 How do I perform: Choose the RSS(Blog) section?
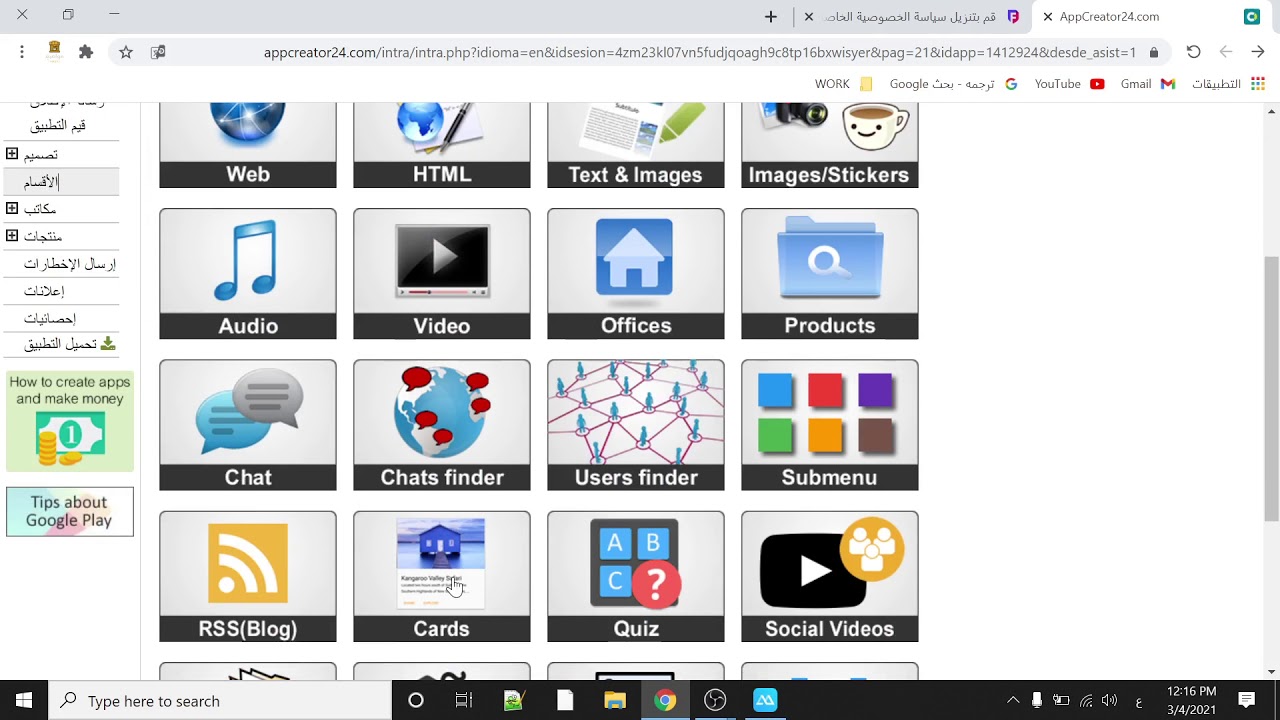[248, 577]
